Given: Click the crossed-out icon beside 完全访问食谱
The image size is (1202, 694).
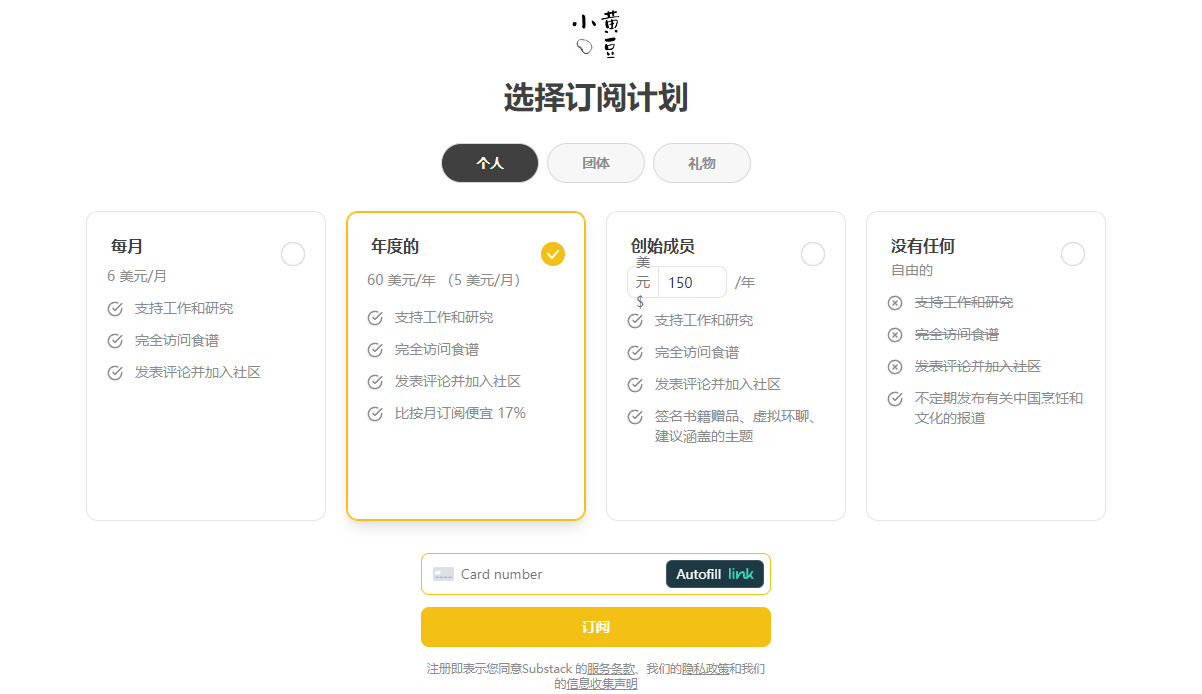Looking at the screenshot, I should coord(895,334).
